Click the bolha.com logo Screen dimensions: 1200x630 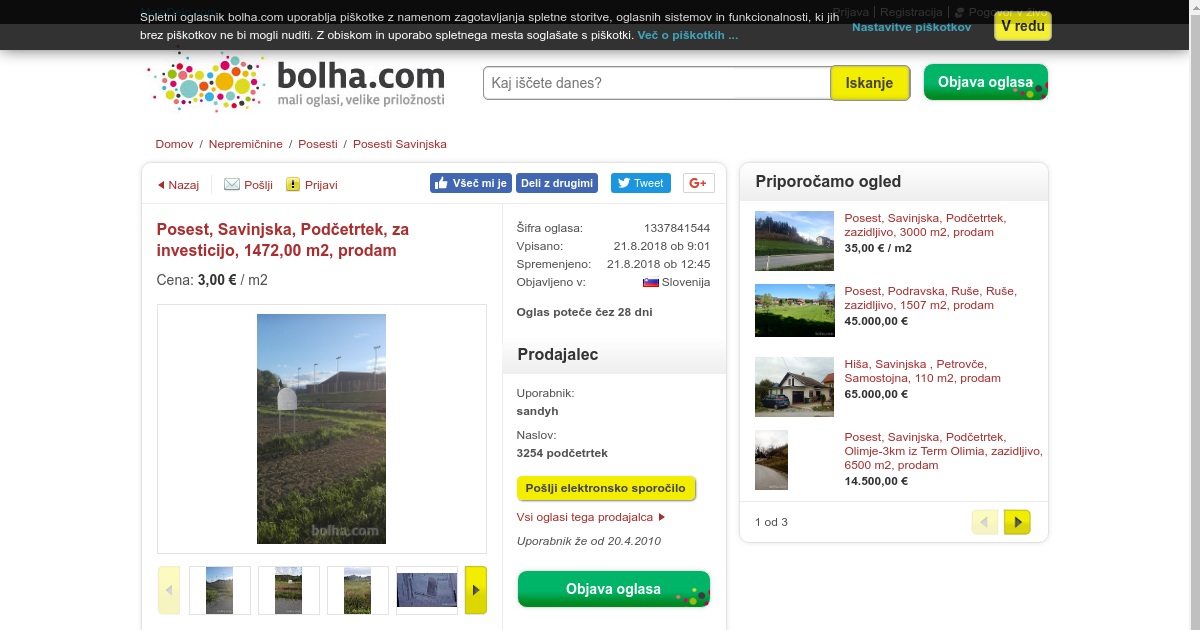(297, 81)
